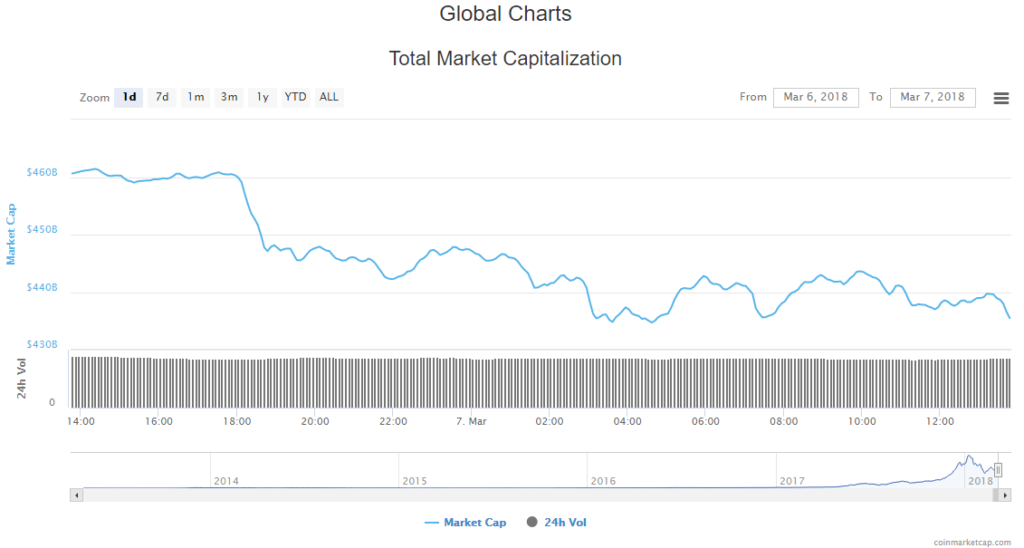Screen dimensions: 1024x548
Task: Switch zoom to 3m
Action: [x=229, y=97]
